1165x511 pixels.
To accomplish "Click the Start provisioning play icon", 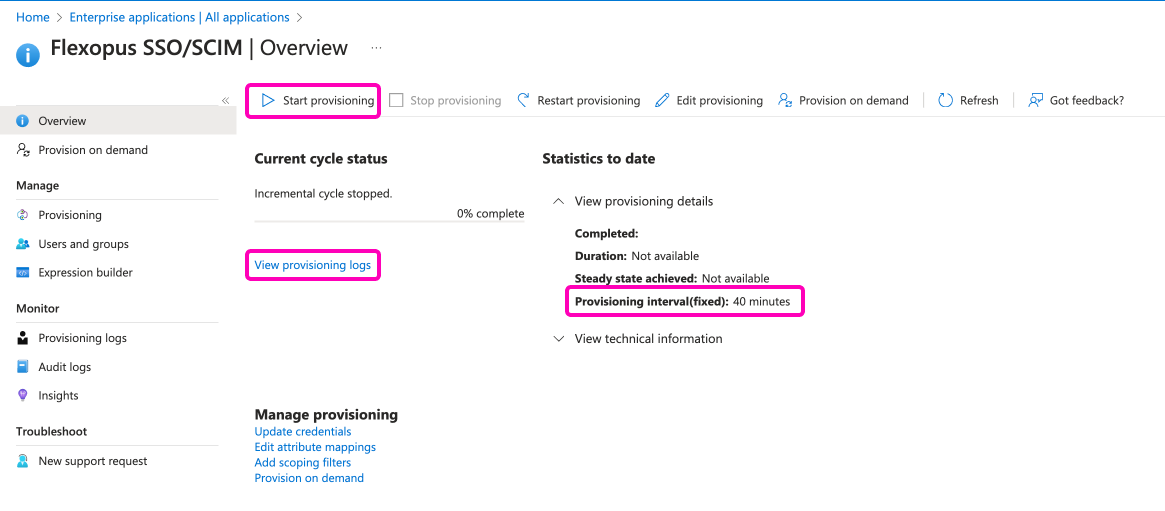I will pos(268,100).
